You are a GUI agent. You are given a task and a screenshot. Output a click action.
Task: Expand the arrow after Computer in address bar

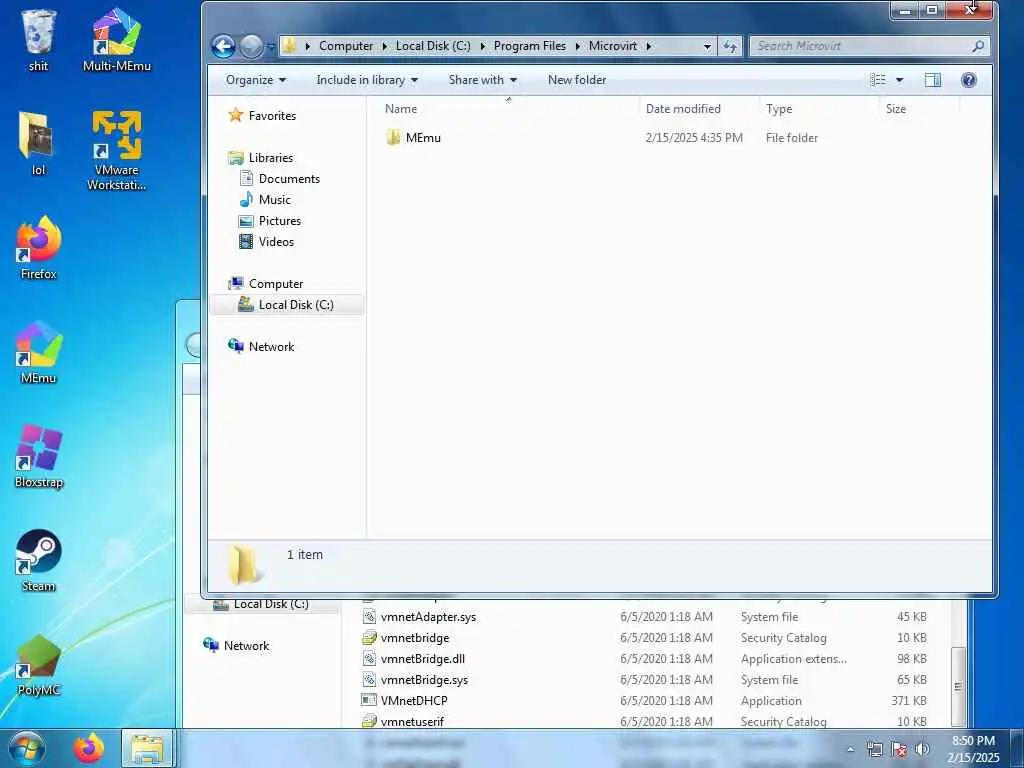385,46
